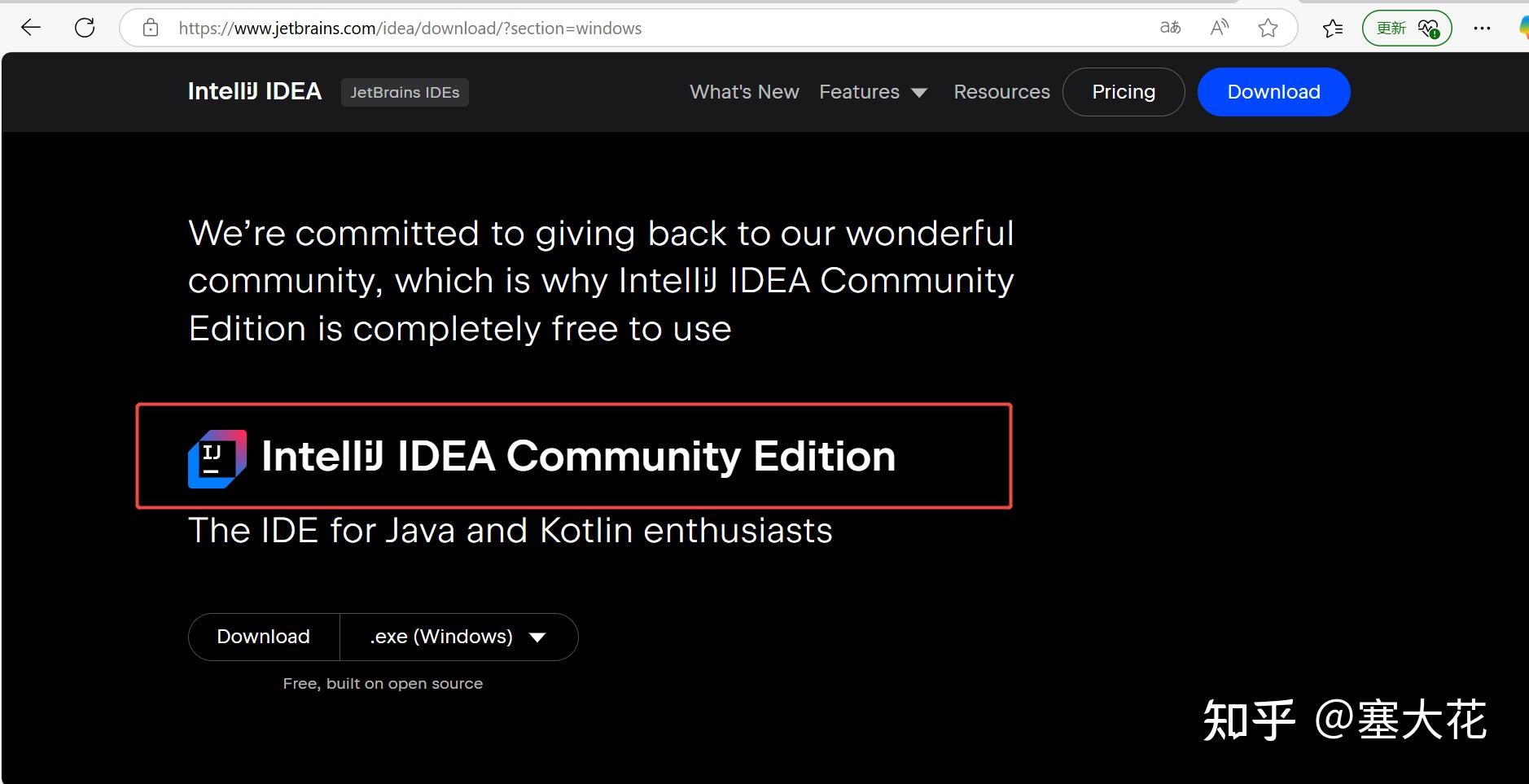
Task: Download Community Edition installer
Action: tap(264, 637)
